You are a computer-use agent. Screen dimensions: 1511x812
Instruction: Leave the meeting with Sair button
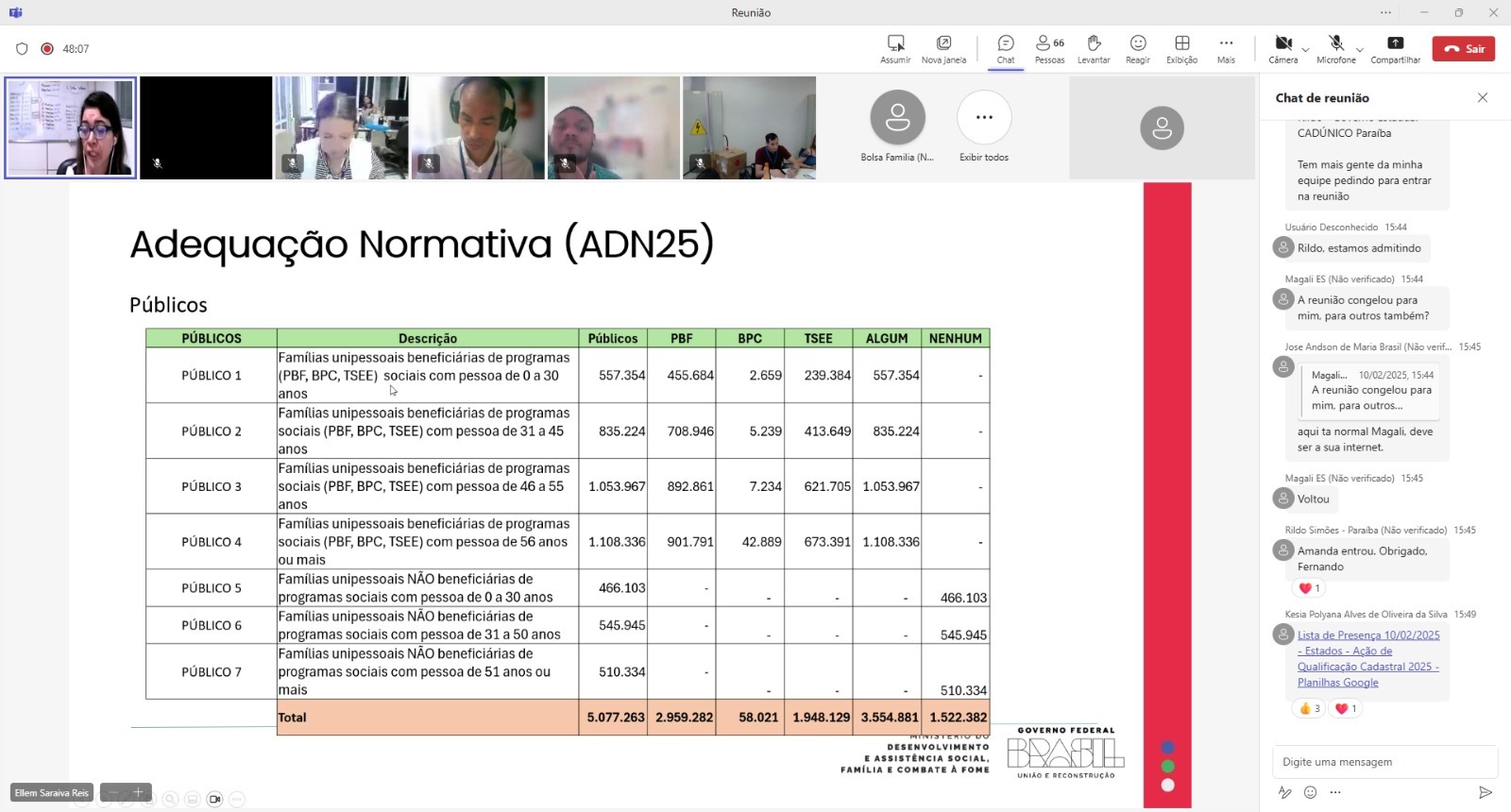(x=1463, y=48)
